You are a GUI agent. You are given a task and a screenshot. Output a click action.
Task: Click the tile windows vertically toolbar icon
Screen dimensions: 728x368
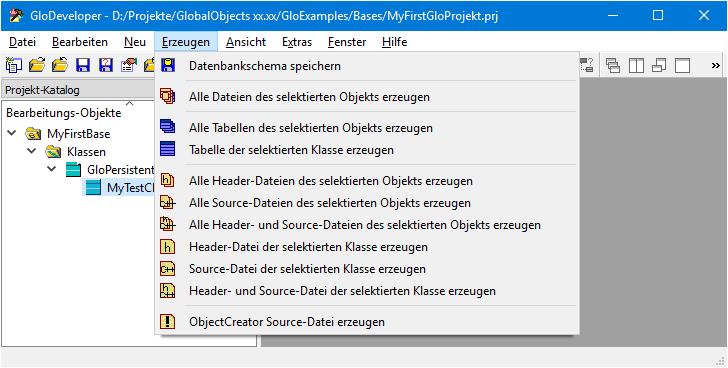[x=636, y=65]
